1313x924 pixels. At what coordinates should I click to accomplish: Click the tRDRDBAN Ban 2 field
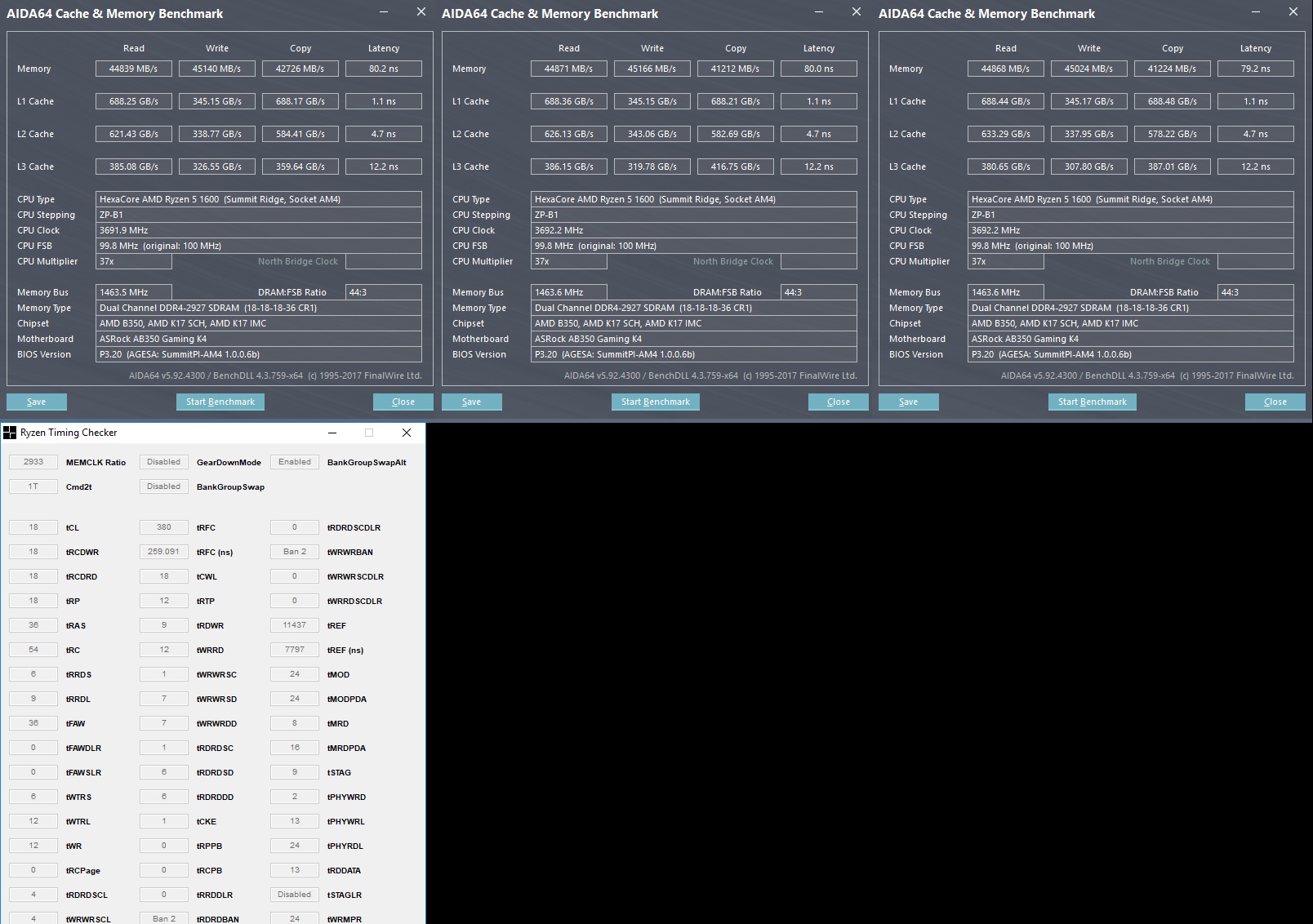pos(164,919)
